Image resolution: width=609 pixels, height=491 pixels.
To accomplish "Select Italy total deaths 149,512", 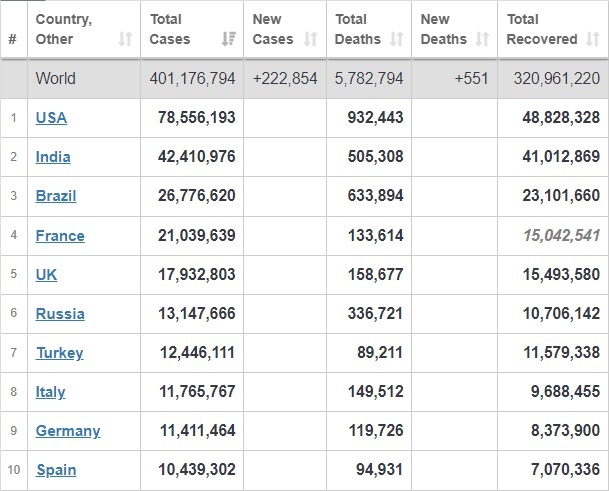I will click(x=376, y=391).
